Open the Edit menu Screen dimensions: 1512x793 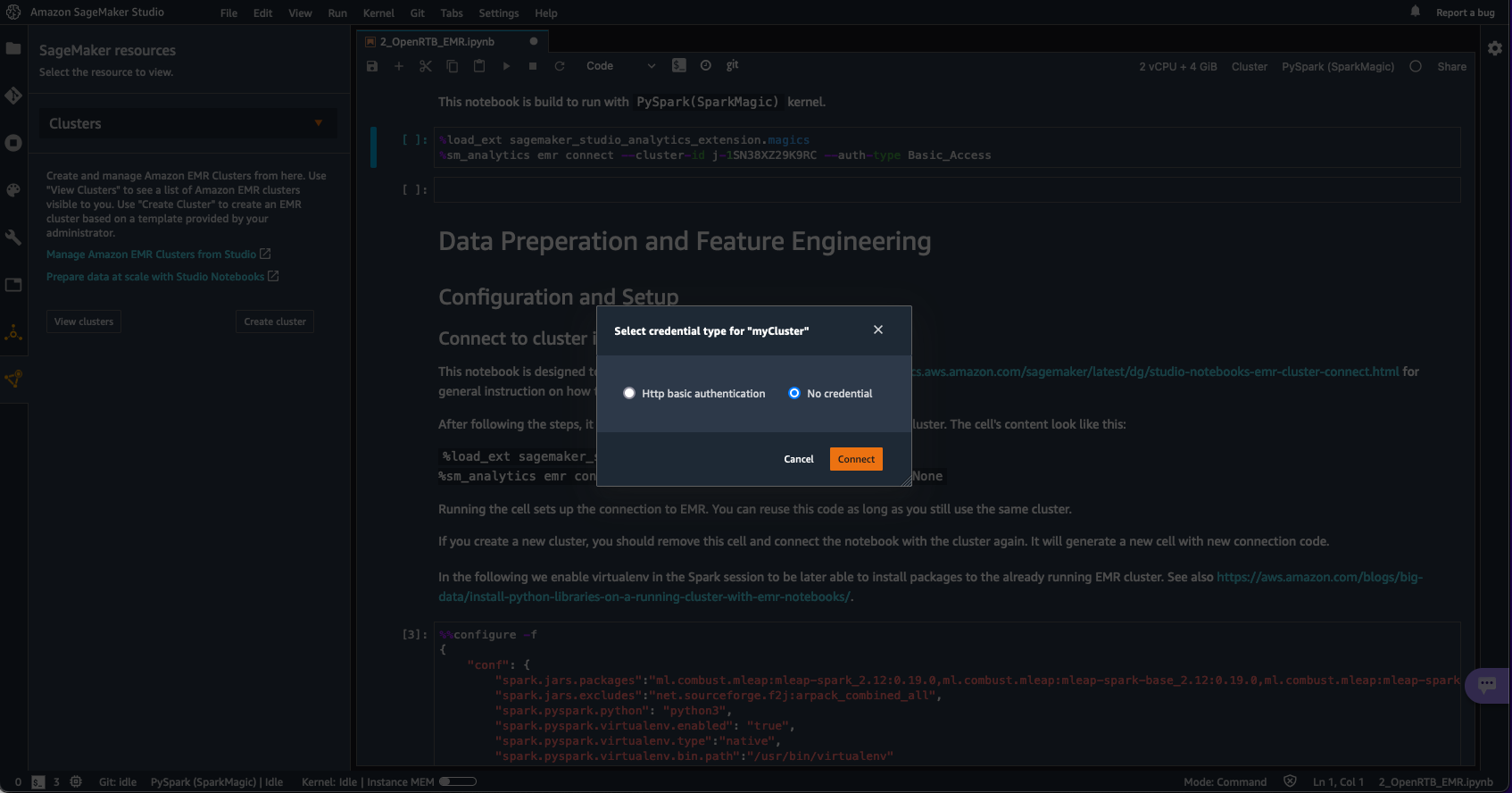[262, 13]
